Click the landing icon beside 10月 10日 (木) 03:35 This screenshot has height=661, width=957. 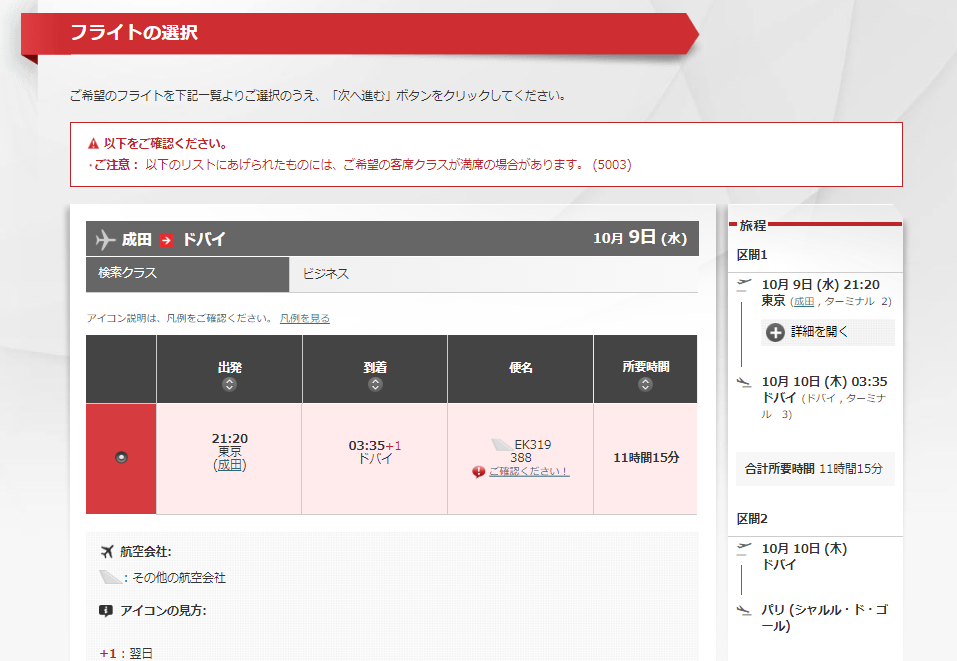(744, 383)
